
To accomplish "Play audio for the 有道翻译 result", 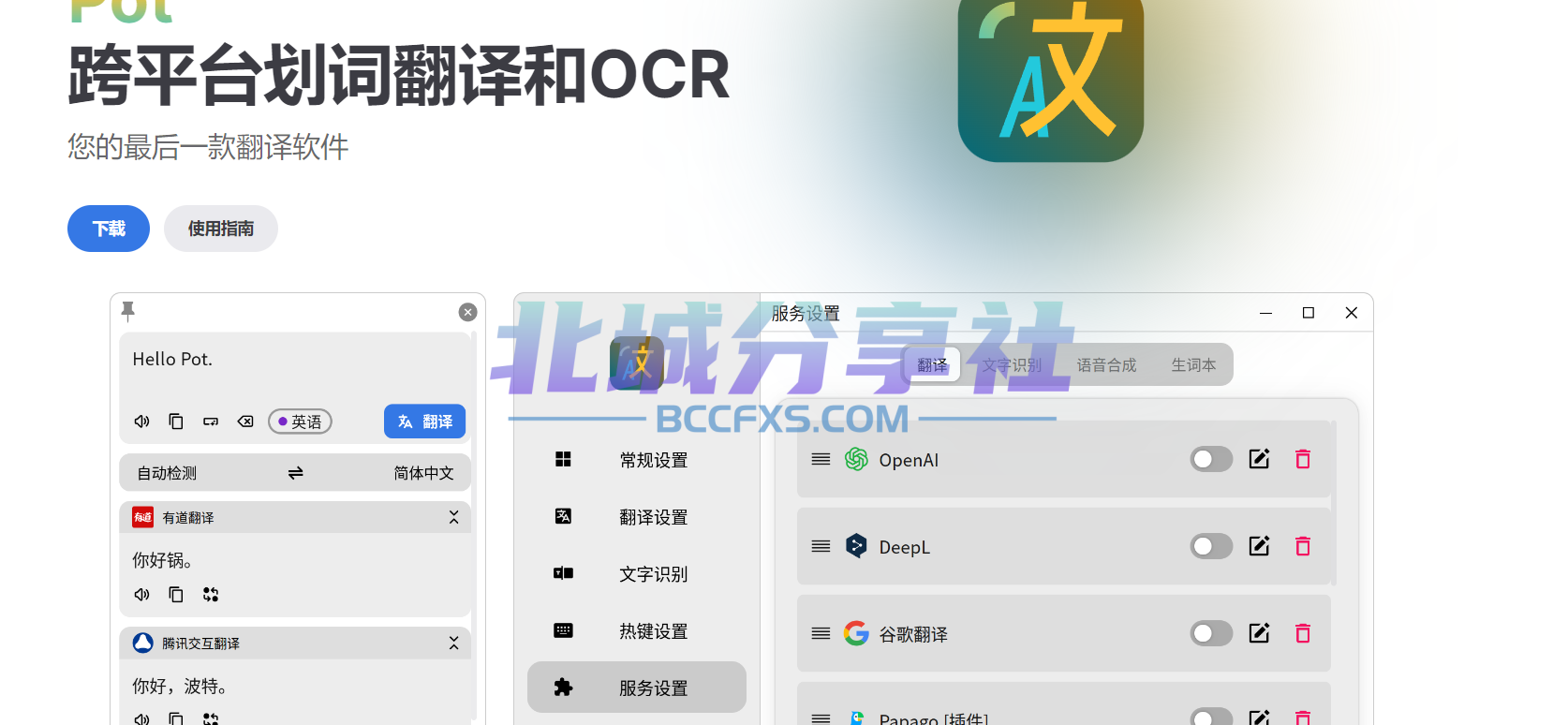I will [x=142, y=595].
